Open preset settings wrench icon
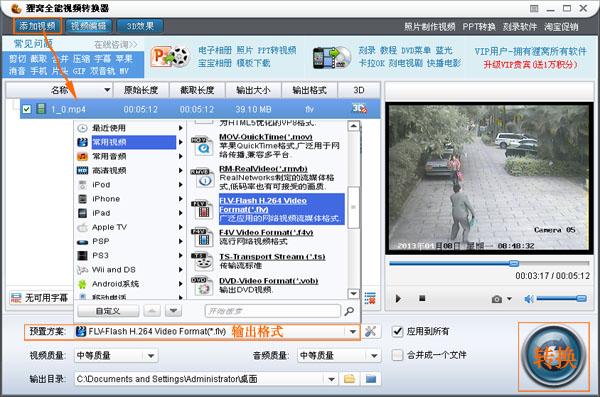 370,331
